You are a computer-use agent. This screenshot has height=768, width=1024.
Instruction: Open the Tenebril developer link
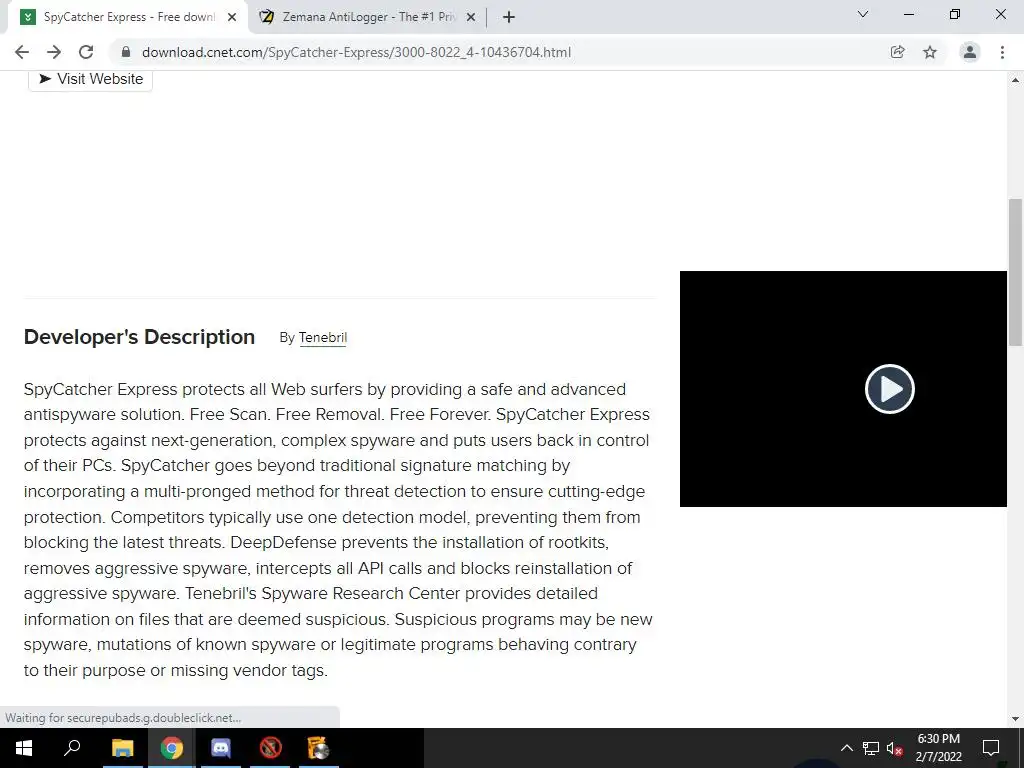[323, 338]
